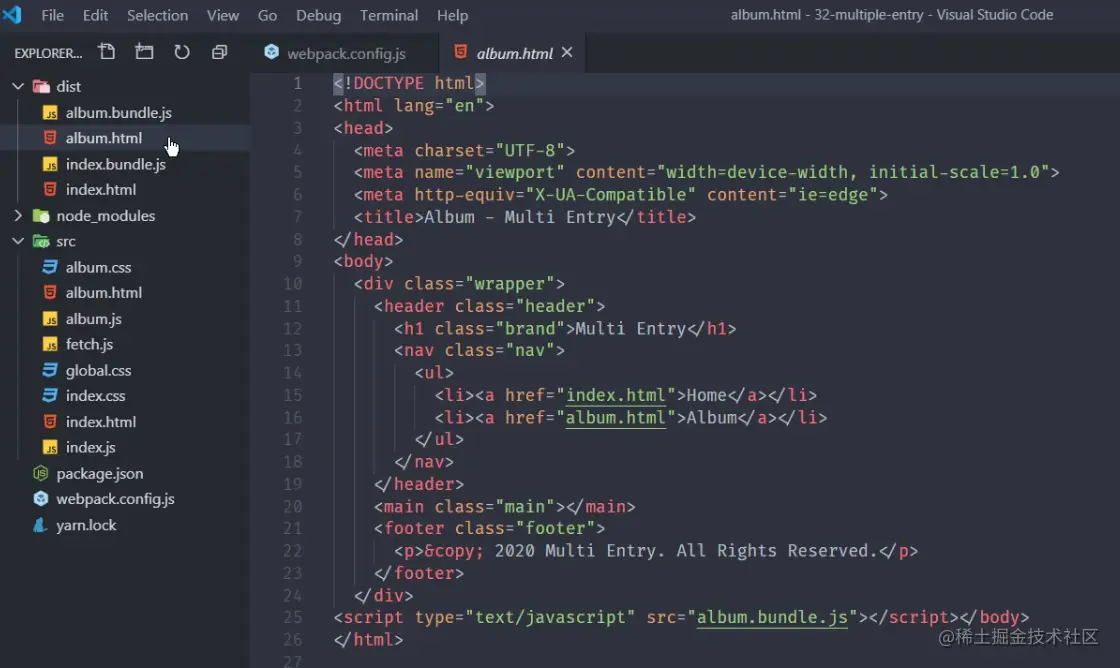Screen dimensions: 1120x668
Task: Open index.js in src
Action: 91,447
